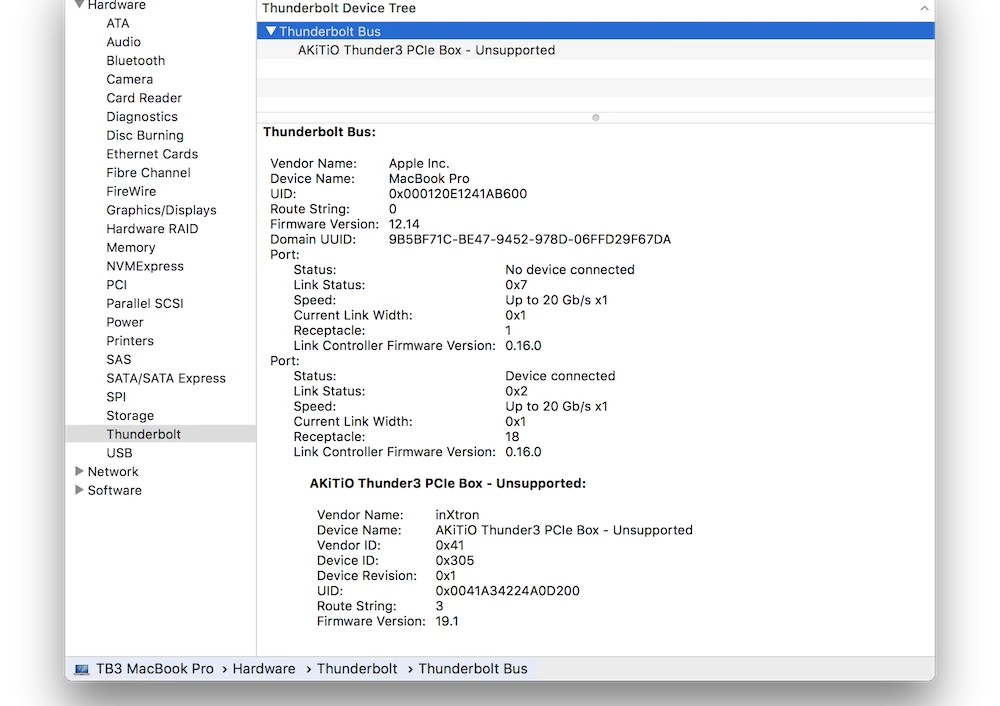Click the 'Device connected' status text

[561, 376]
